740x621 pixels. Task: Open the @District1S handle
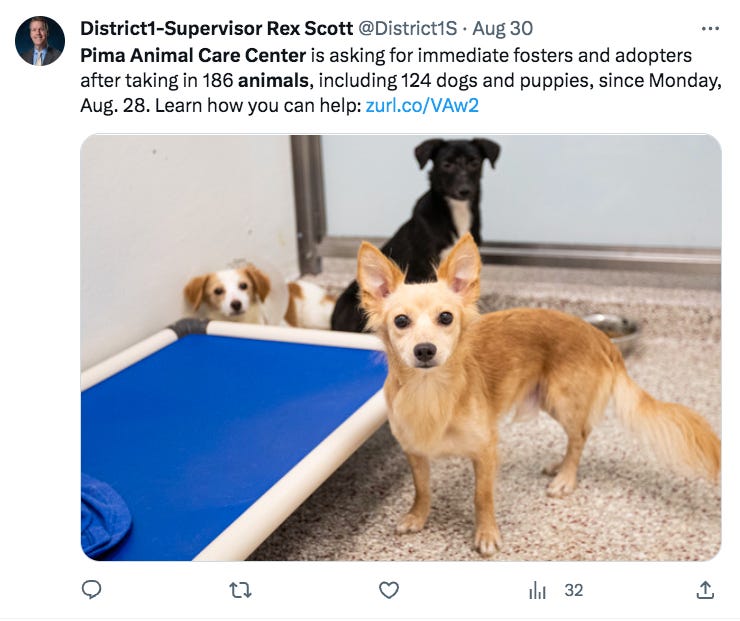point(408,28)
